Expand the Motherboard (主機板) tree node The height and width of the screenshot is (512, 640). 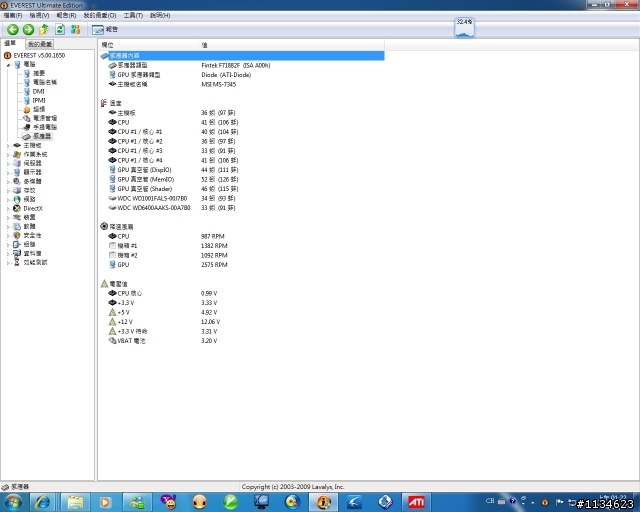click(8, 145)
